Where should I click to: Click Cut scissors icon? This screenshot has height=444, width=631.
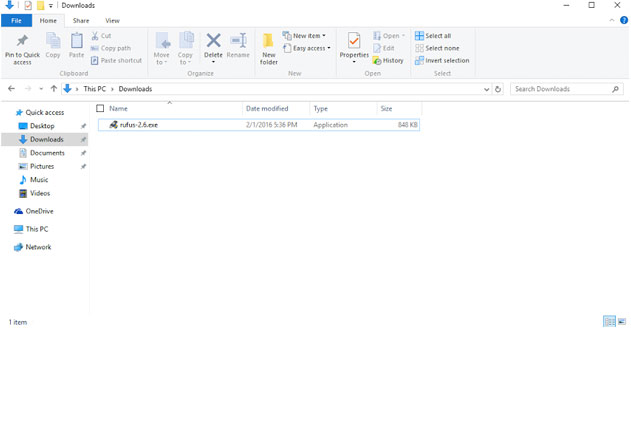pos(95,36)
